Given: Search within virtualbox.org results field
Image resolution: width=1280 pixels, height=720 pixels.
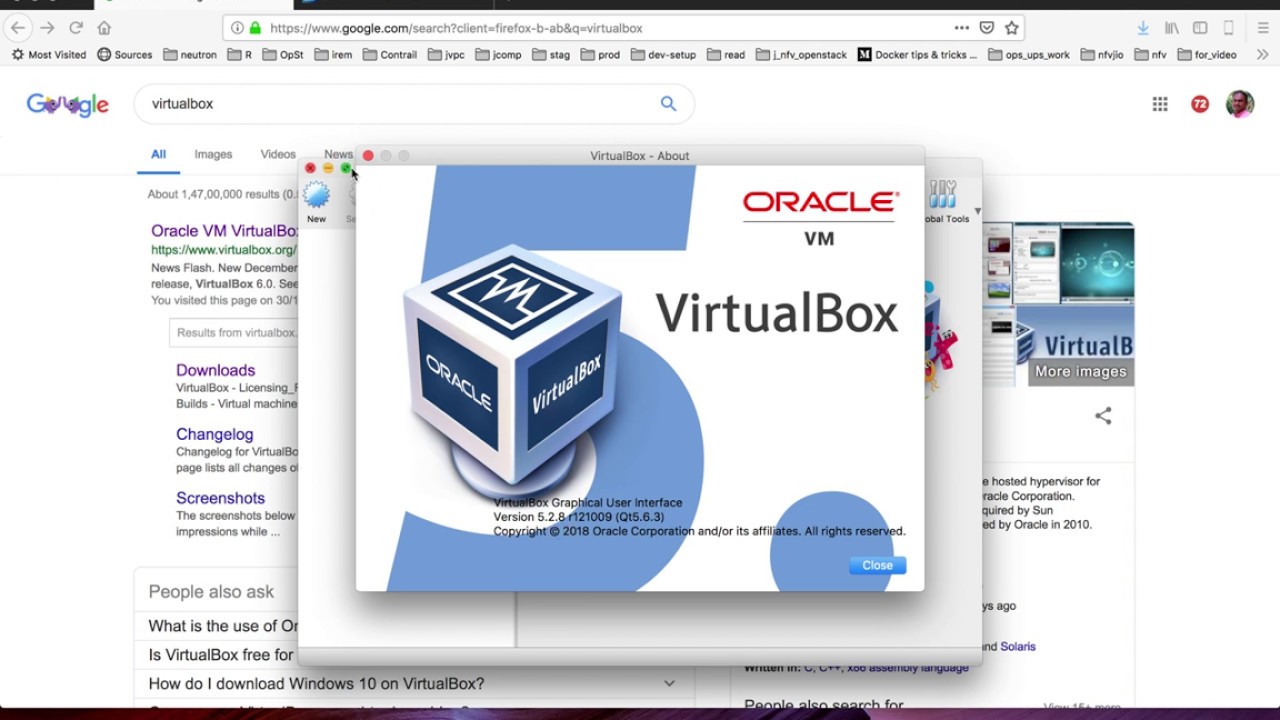Looking at the screenshot, I should (x=234, y=332).
